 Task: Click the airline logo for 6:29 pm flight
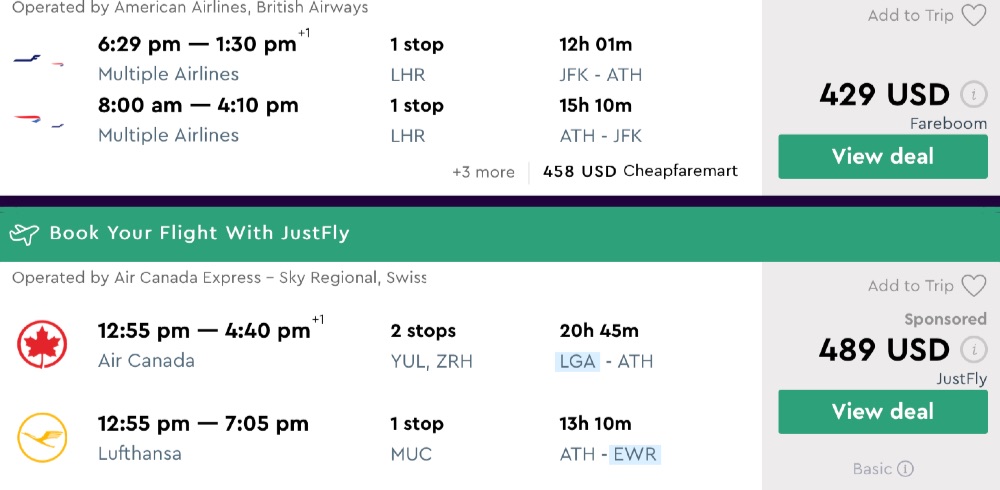(39, 60)
